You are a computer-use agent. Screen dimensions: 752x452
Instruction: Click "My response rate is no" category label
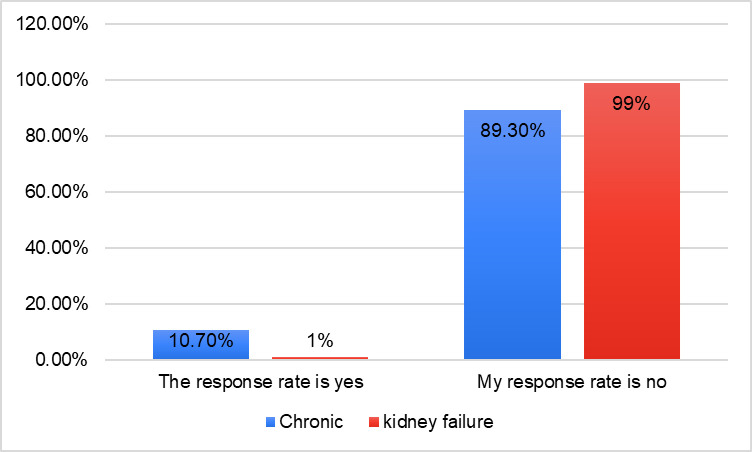click(572, 382)
